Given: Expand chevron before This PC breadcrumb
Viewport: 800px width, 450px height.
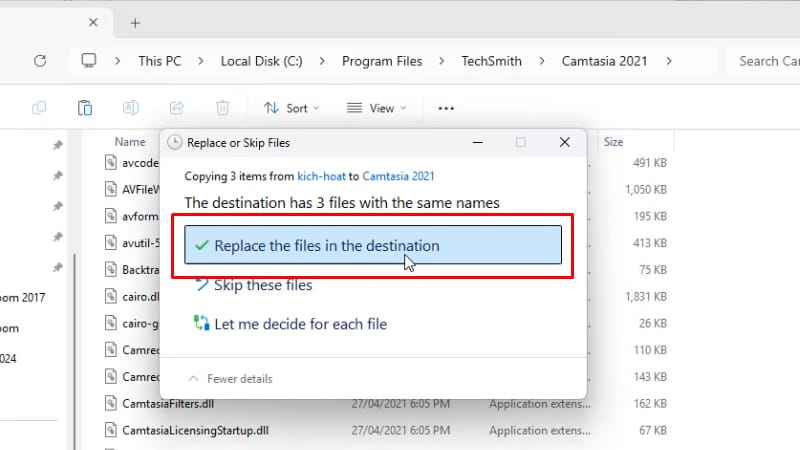Looking at the screenshot, I should pyautogui.click(x=118, y=61).
